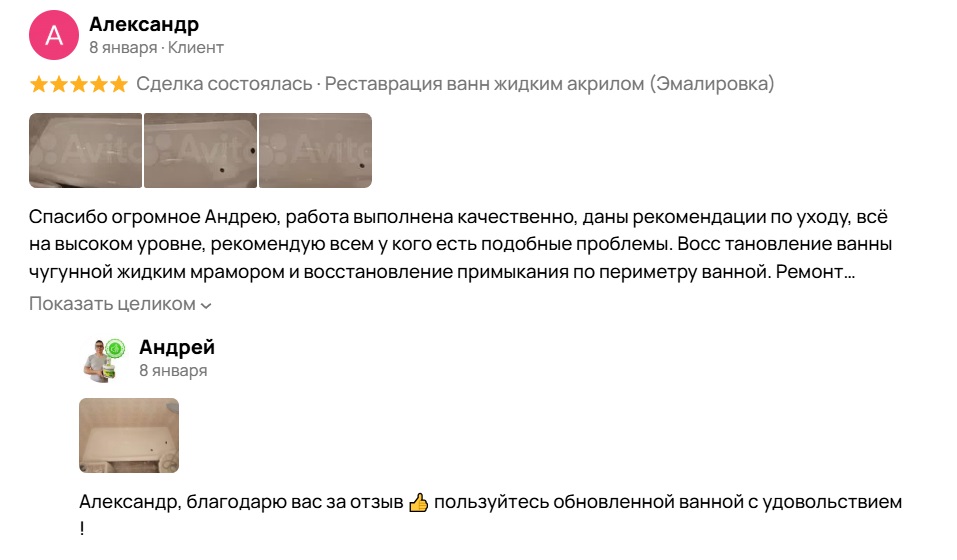Screen dimensions: 957x560
Task: Click the fifth star of the rating
Action: 119,84
